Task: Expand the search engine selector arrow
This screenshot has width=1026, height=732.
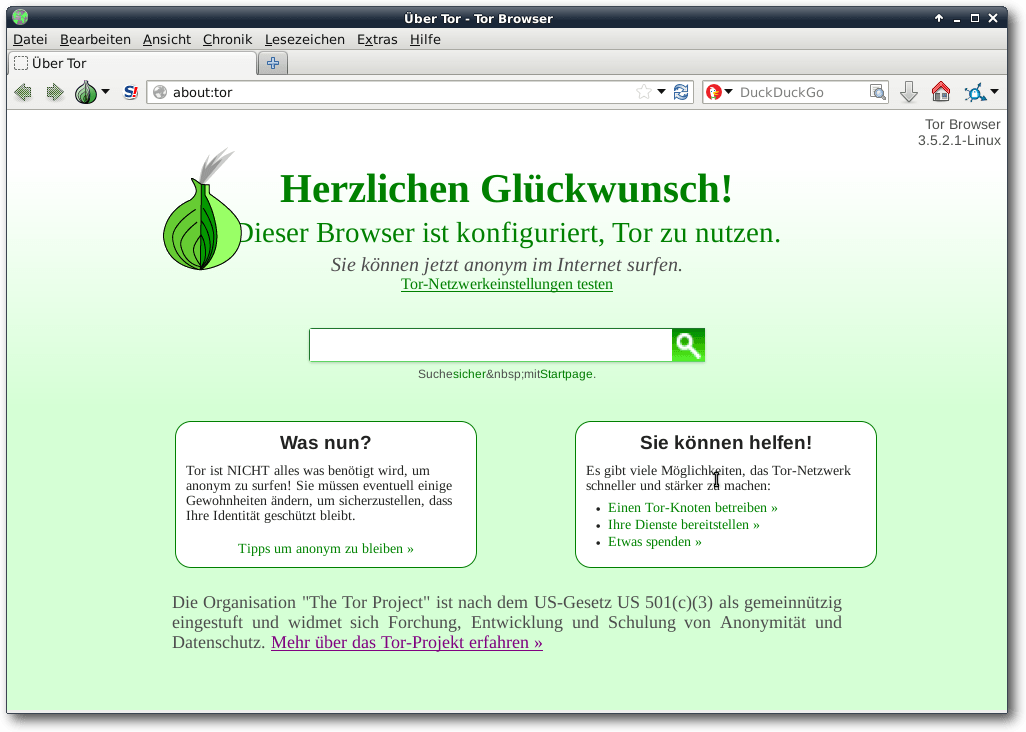Action: [x=728, y=92]
